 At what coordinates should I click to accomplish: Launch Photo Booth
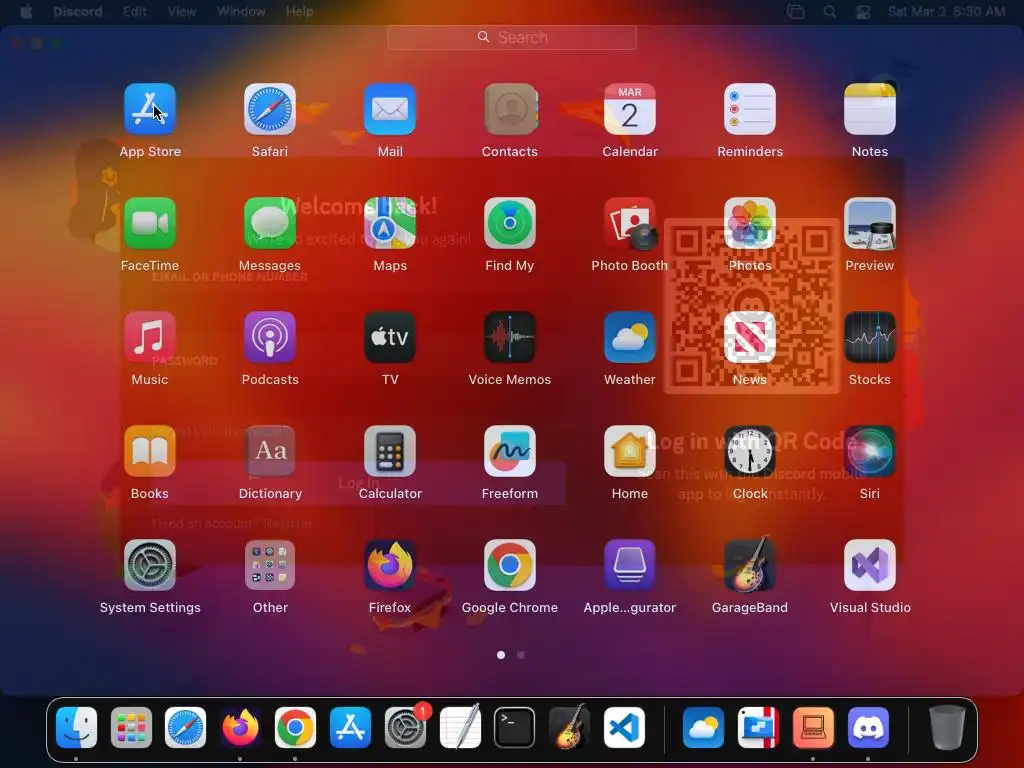pyautogui.click(x=630, y=223)
